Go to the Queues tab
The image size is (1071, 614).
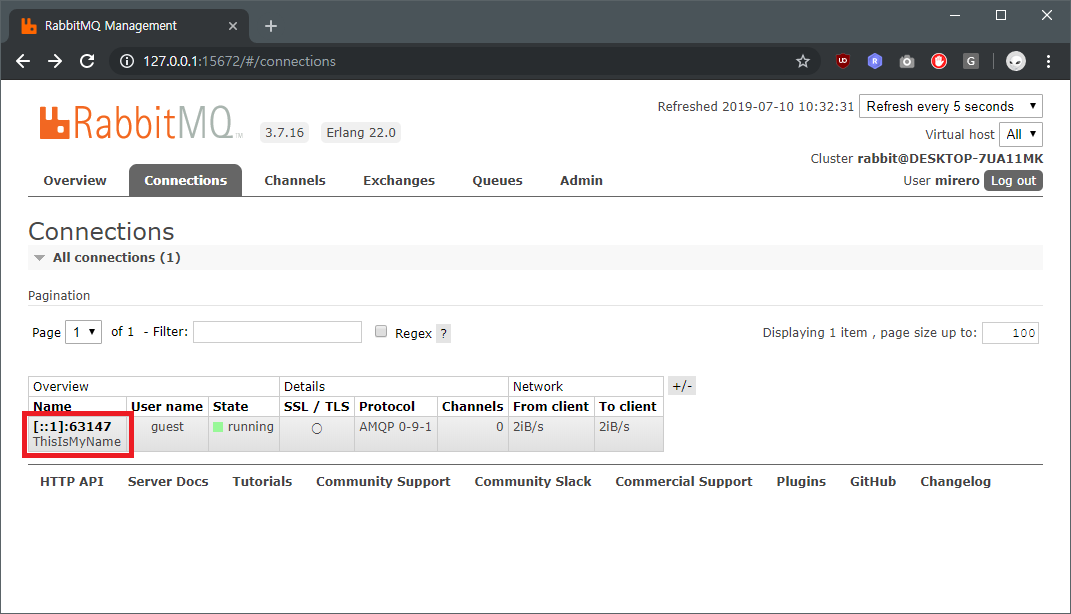(497, 180)
